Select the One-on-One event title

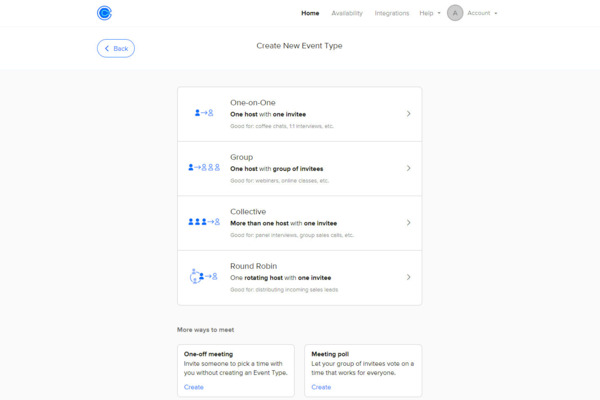click(251, 103)
